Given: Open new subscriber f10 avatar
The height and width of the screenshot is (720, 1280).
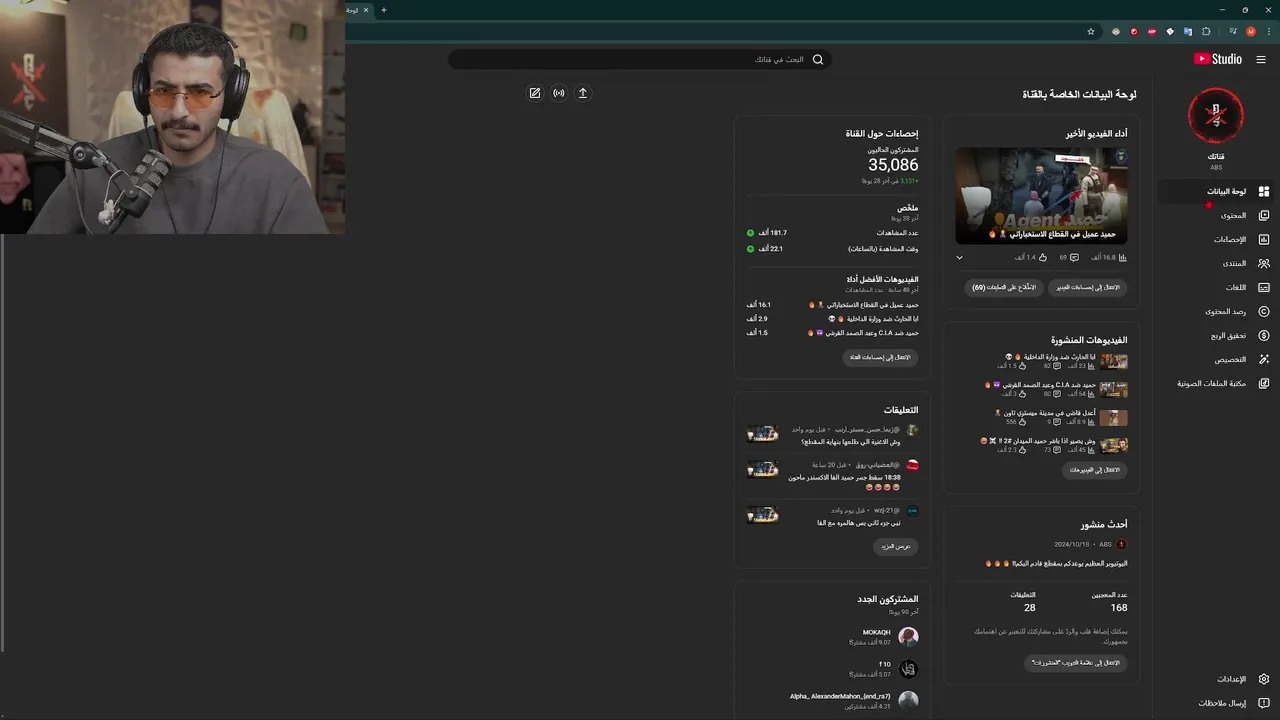Looking at the screenshot, I should [908, 669].
